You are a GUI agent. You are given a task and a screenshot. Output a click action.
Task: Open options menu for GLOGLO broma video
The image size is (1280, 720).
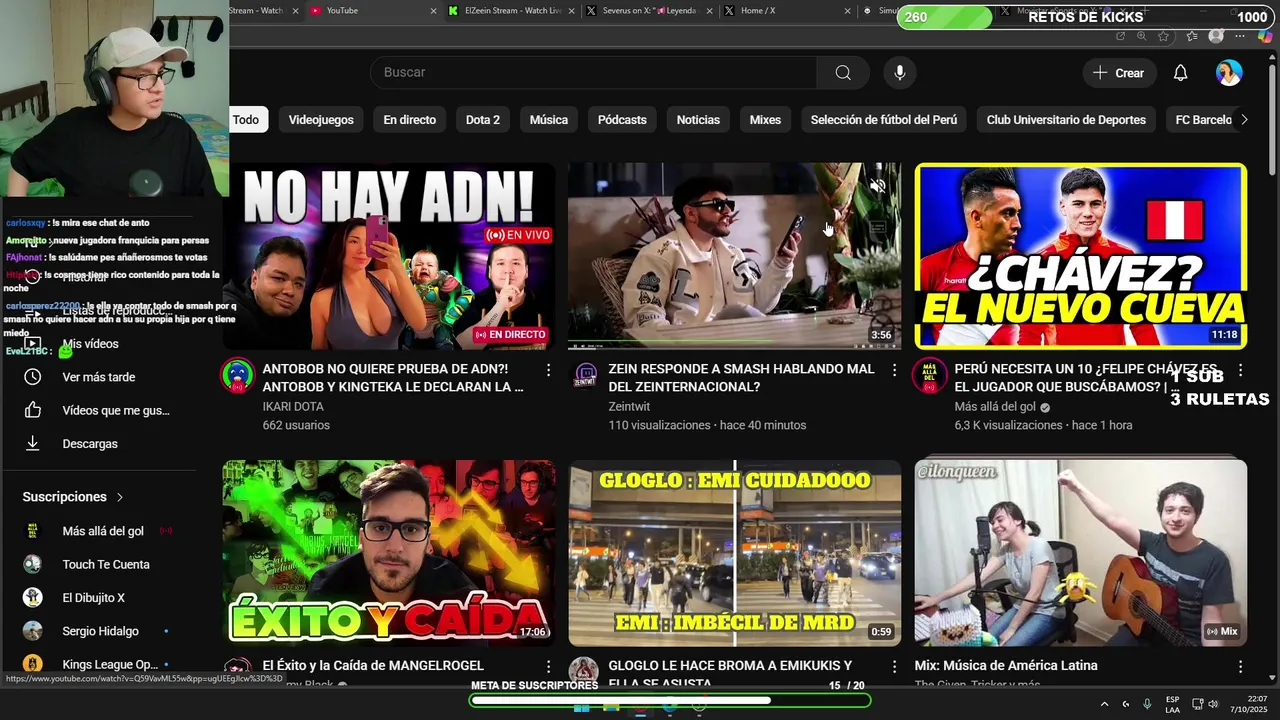point(894,666)
